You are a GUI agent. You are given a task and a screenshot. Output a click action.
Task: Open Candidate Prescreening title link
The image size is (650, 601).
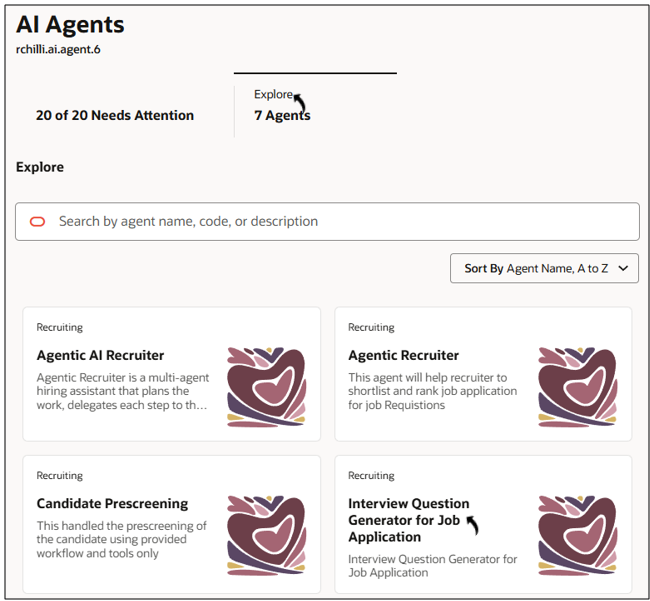point(112,503)
